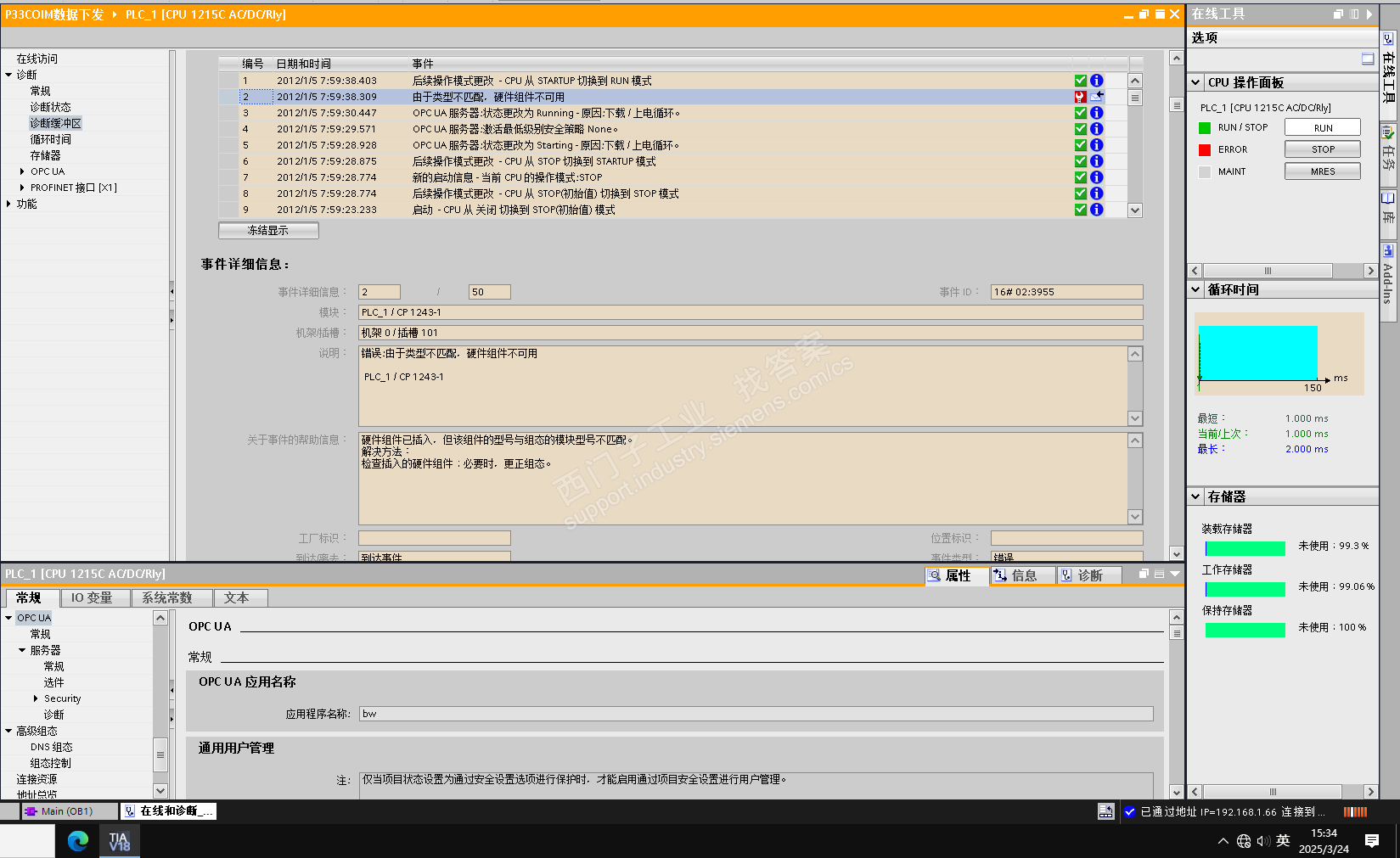Click the incoming event envelope icon on row 2
This screenshot has height=858, width=1400.
(1097, 97)
